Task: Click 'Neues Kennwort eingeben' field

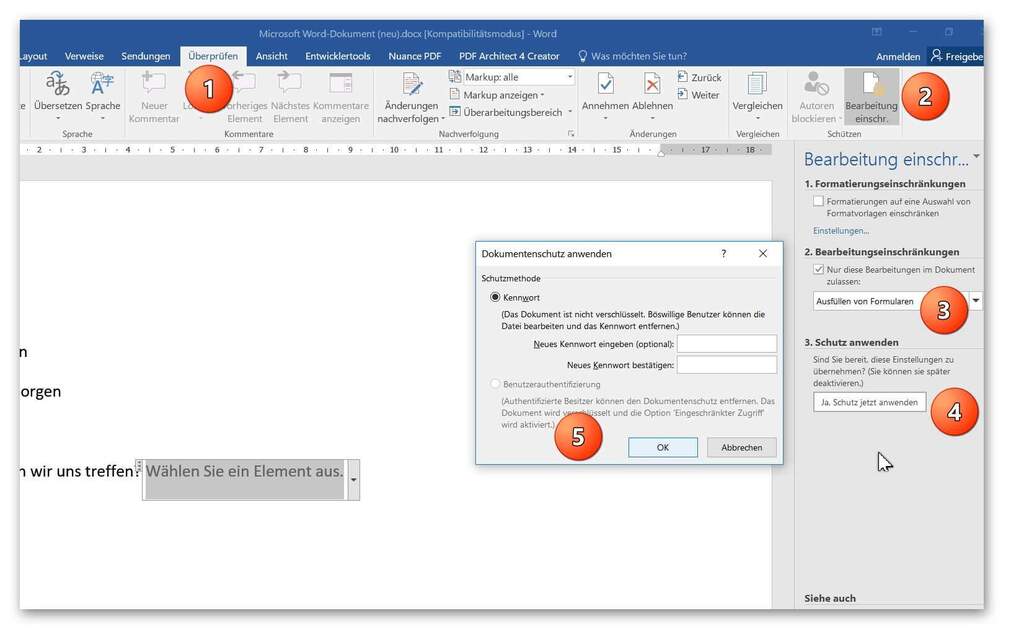Action: [727, 344]
